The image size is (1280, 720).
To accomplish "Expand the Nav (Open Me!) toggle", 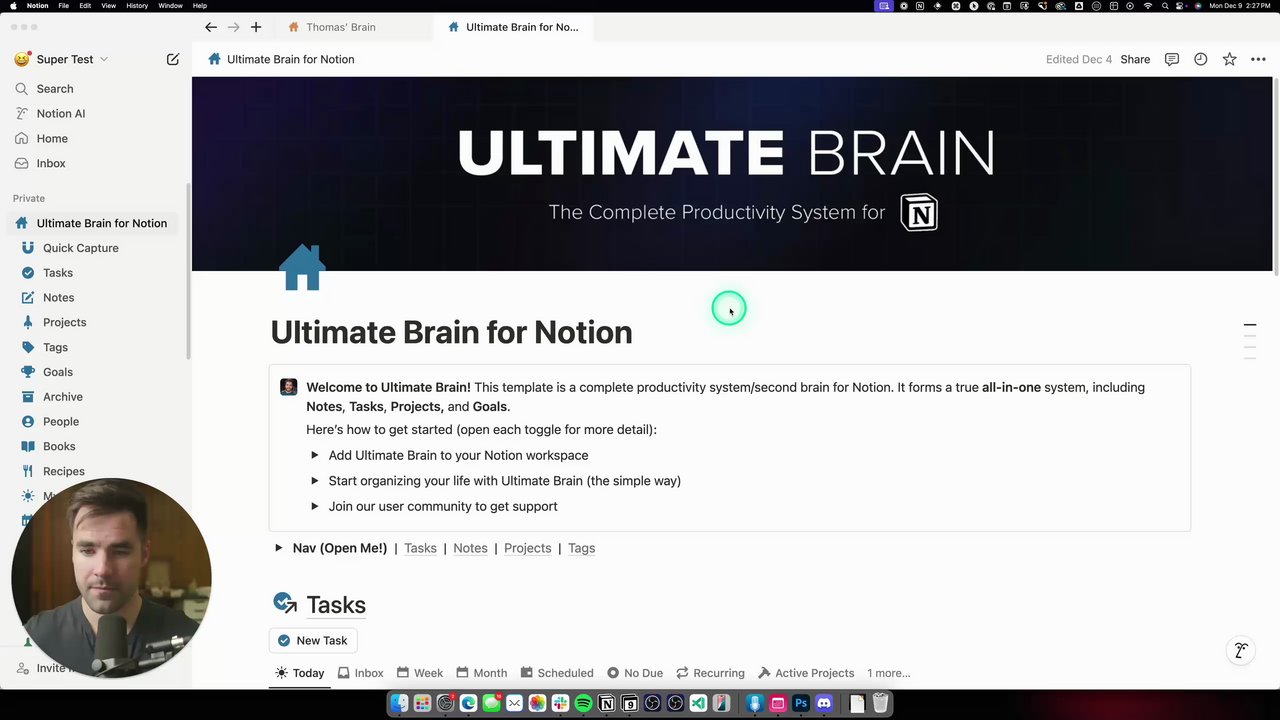I will click(x=278, y=548).
